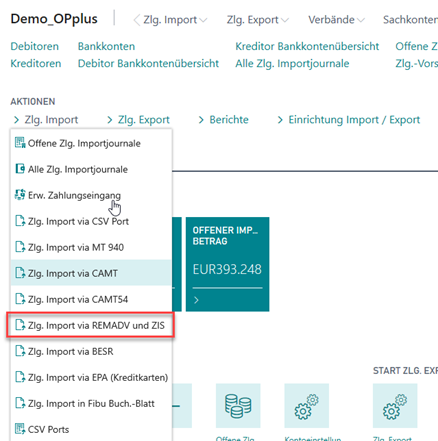Click the CSV Ports list icon

(x=20, y=429)
